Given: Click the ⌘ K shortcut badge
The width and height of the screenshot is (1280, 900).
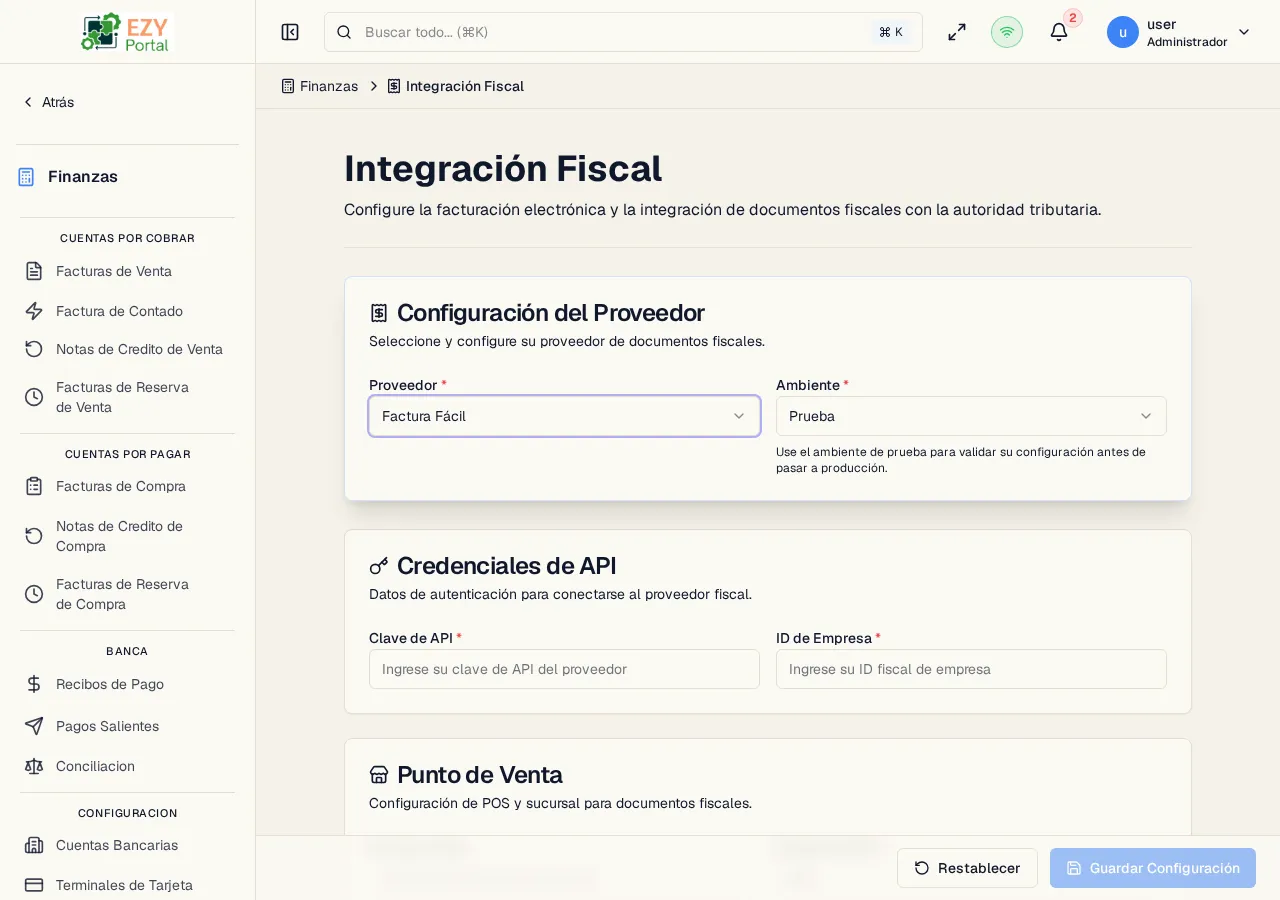Looking at the screenshot, I should click(891, 32).
